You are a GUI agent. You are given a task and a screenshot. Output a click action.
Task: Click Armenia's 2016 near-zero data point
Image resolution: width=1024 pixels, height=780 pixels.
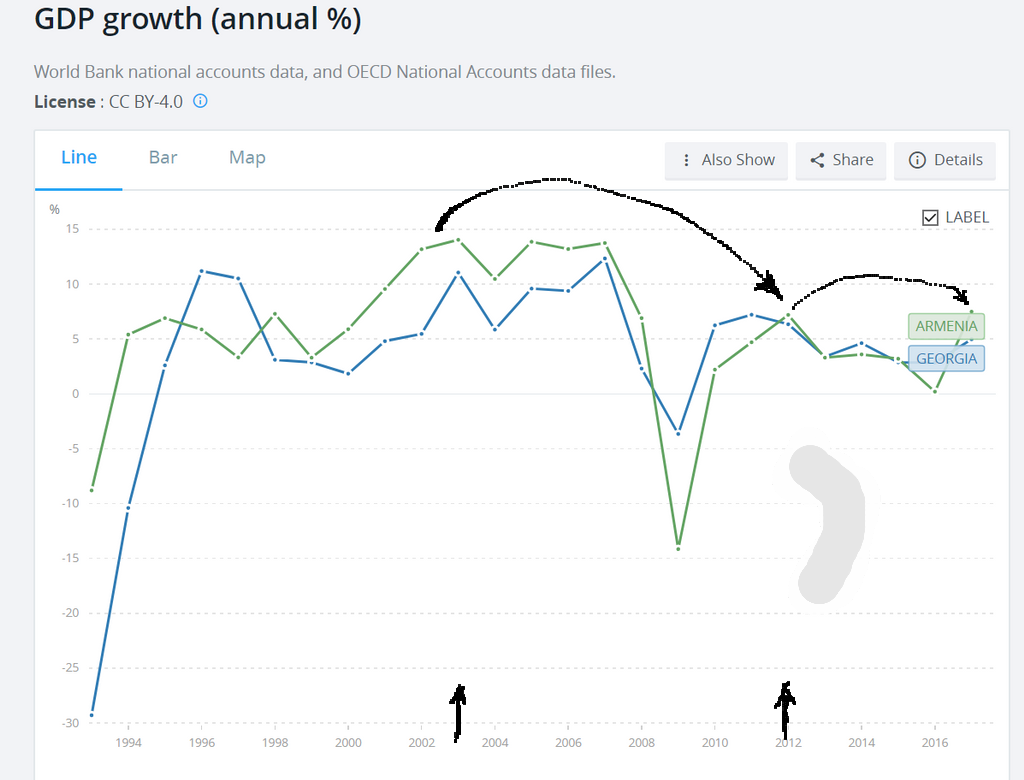click(934, 391)
